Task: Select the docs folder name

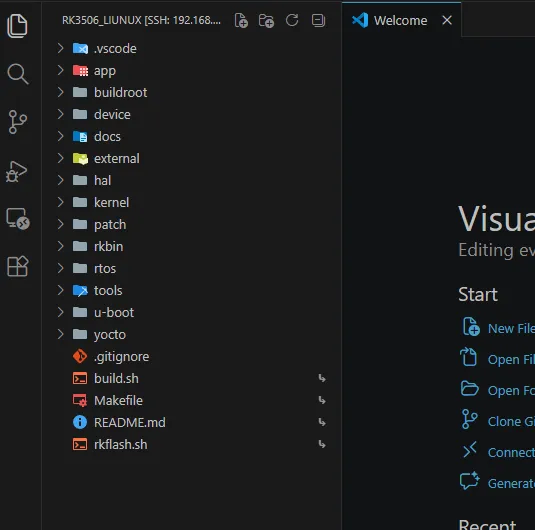Action: pyautogui.click(x=107, y=137)
